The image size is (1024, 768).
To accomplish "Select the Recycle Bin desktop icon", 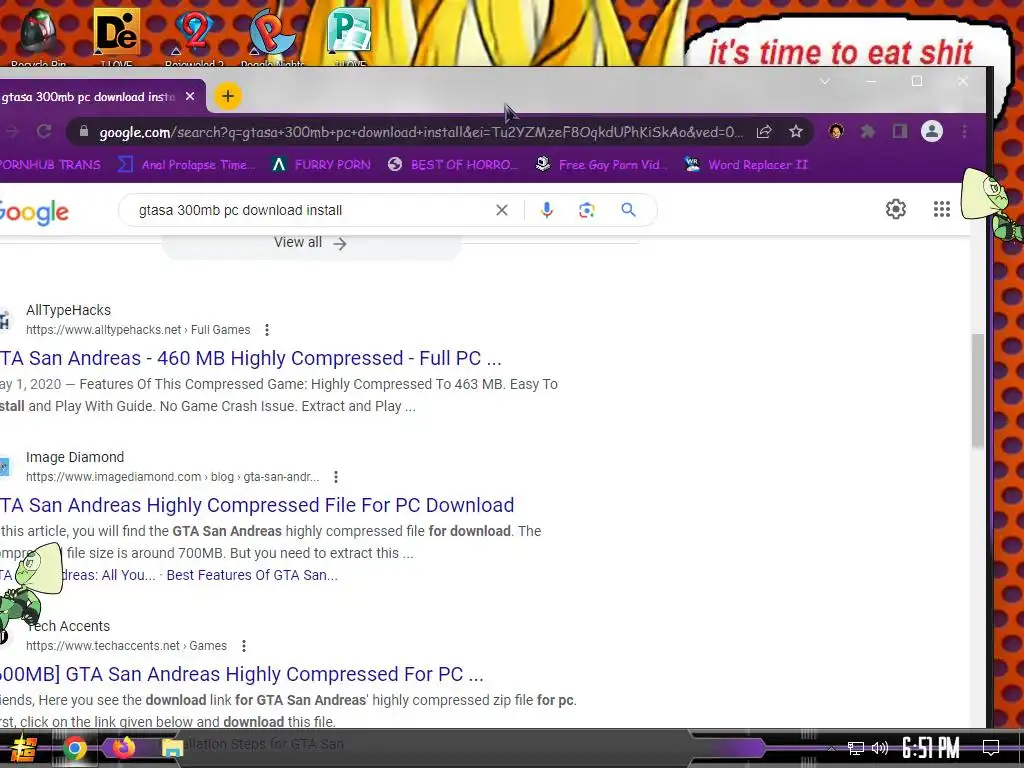I will pyautogui.click(x=38, y=36).
